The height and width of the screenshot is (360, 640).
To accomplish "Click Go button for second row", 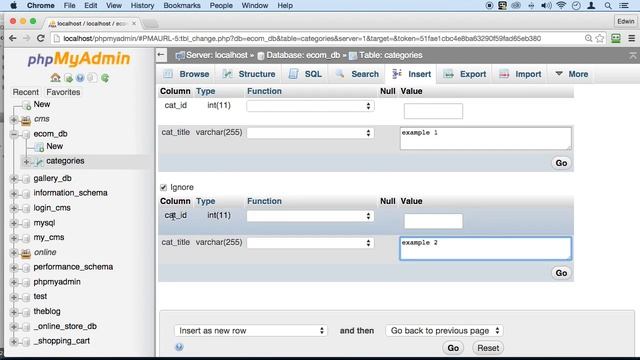I will click(x=561, y=273).
